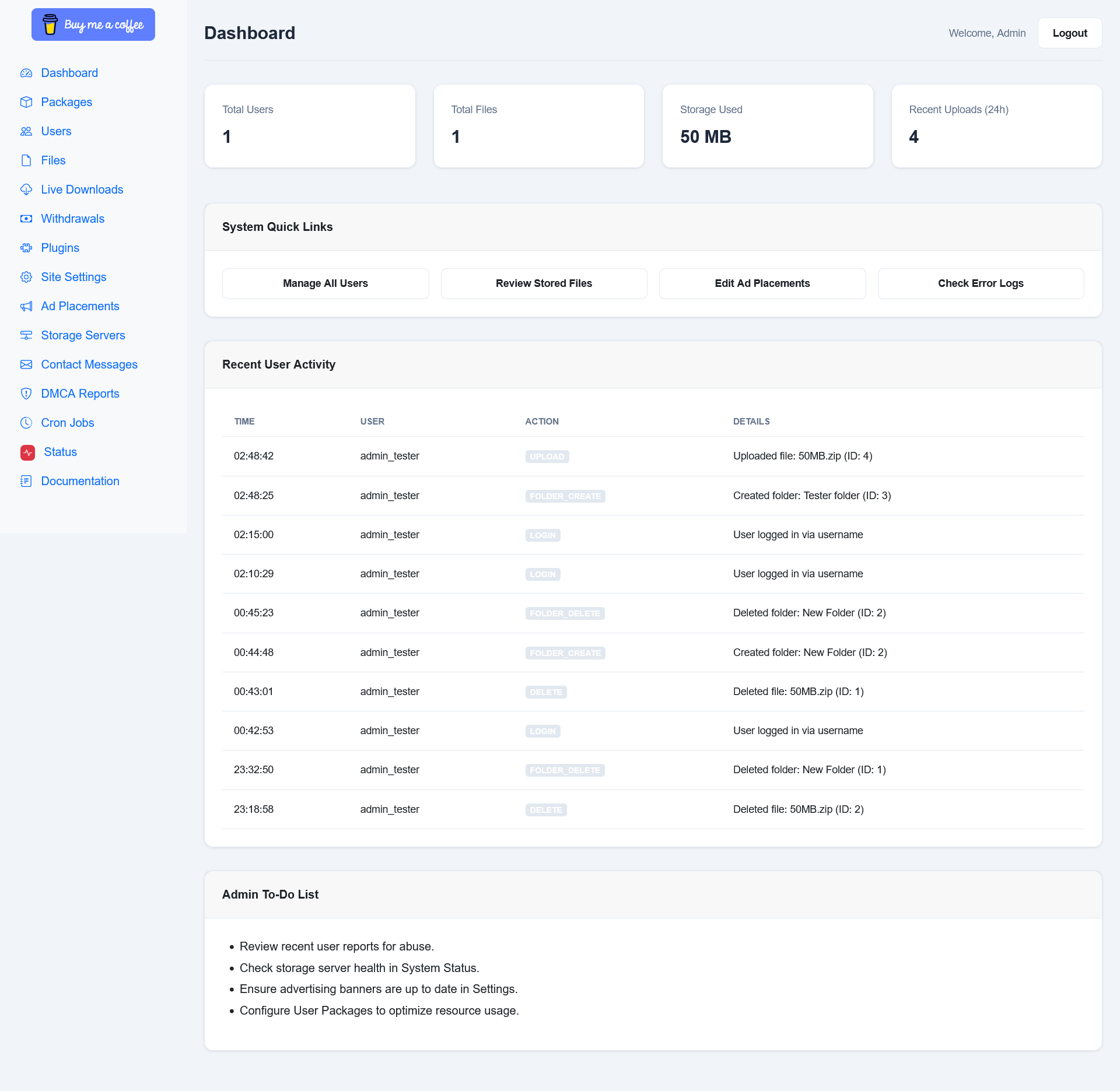The image size is (1120, 1091).
Task: Open Storage Servers page
Action: coord(83,335)
